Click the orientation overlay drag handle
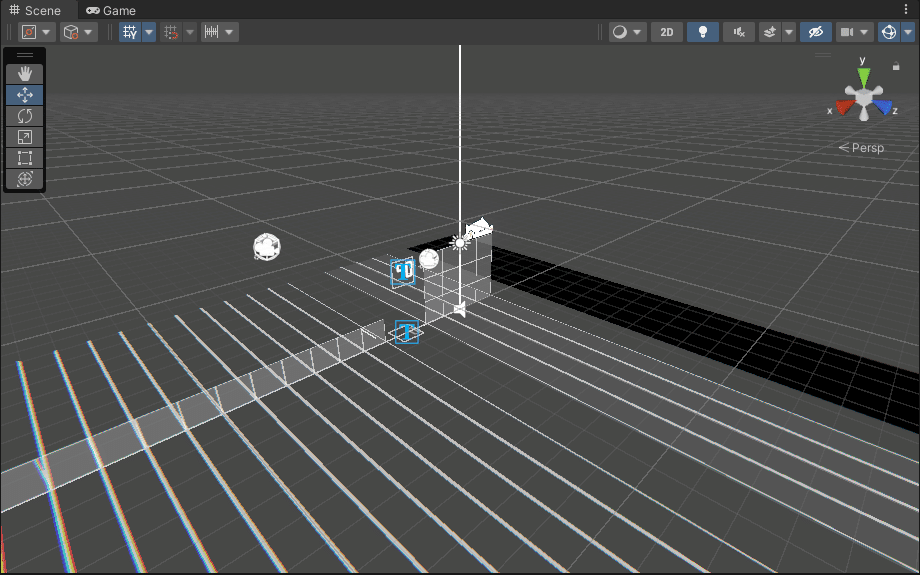920x575 pixels. [823, 55]
